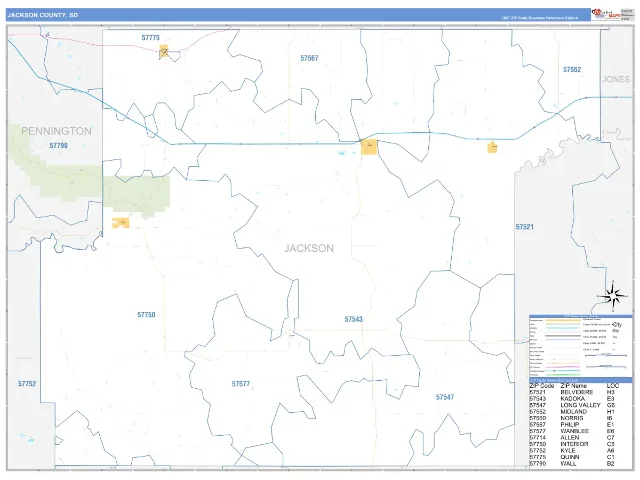Click QUINN in the ZIP index table
640x480 pixels.
[570, 457]
